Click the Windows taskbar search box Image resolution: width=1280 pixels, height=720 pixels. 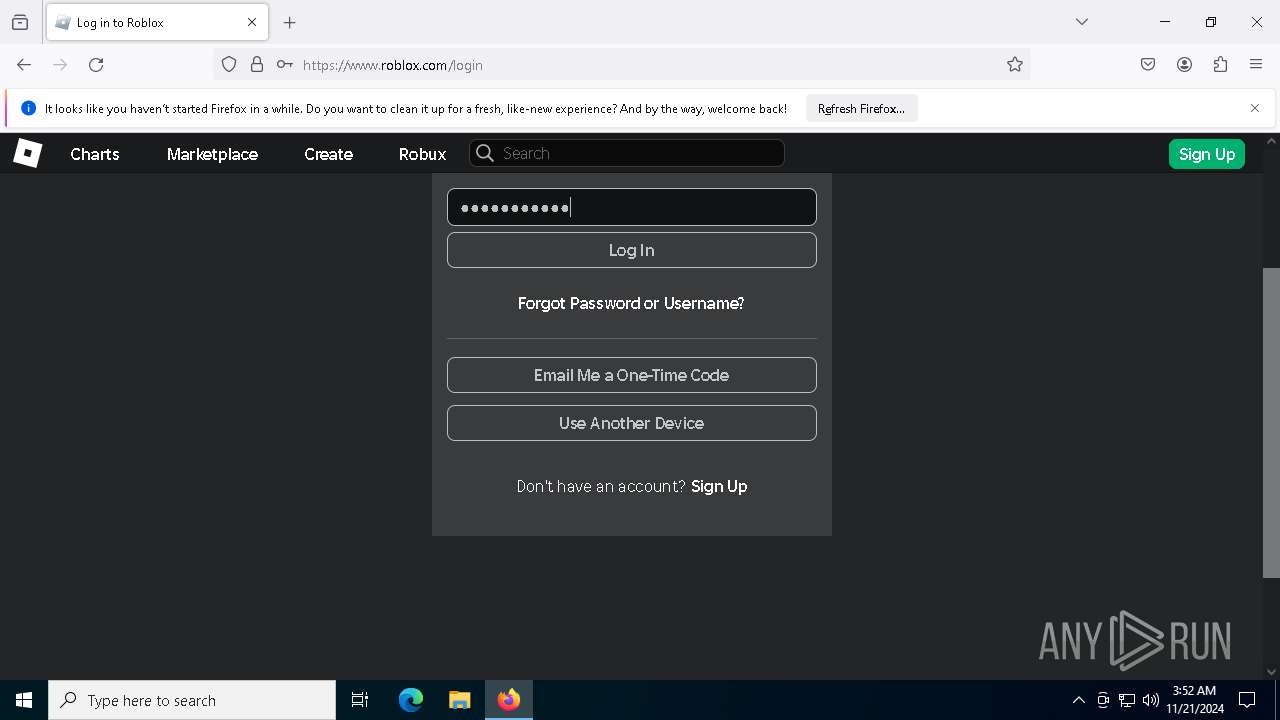pyautogui.click(x=192, y=700)
